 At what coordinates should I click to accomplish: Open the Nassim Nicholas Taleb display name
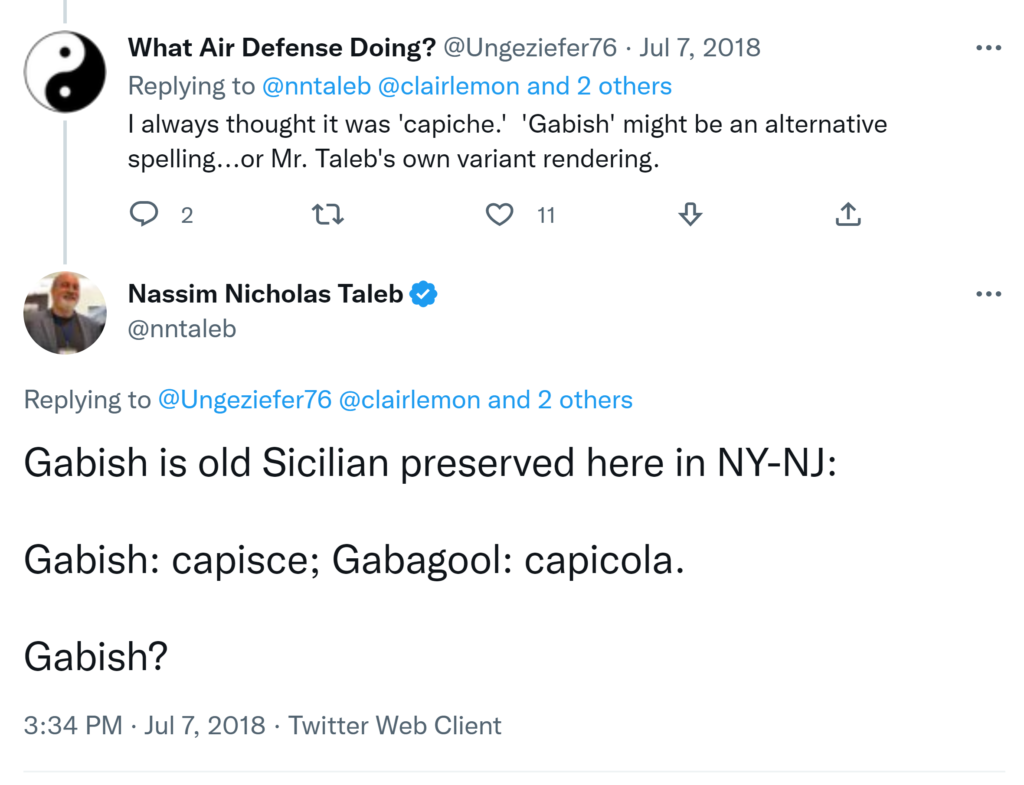point(266,294)
